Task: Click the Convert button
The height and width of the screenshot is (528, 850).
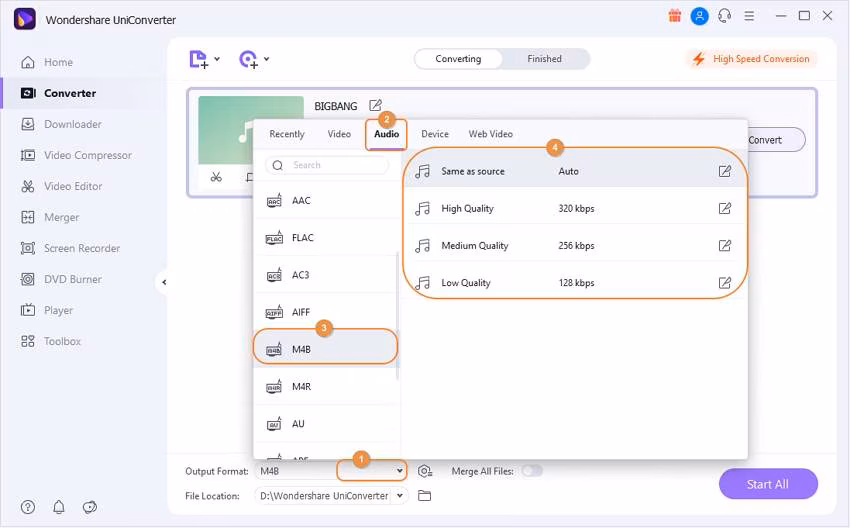Action: (775, 140)
